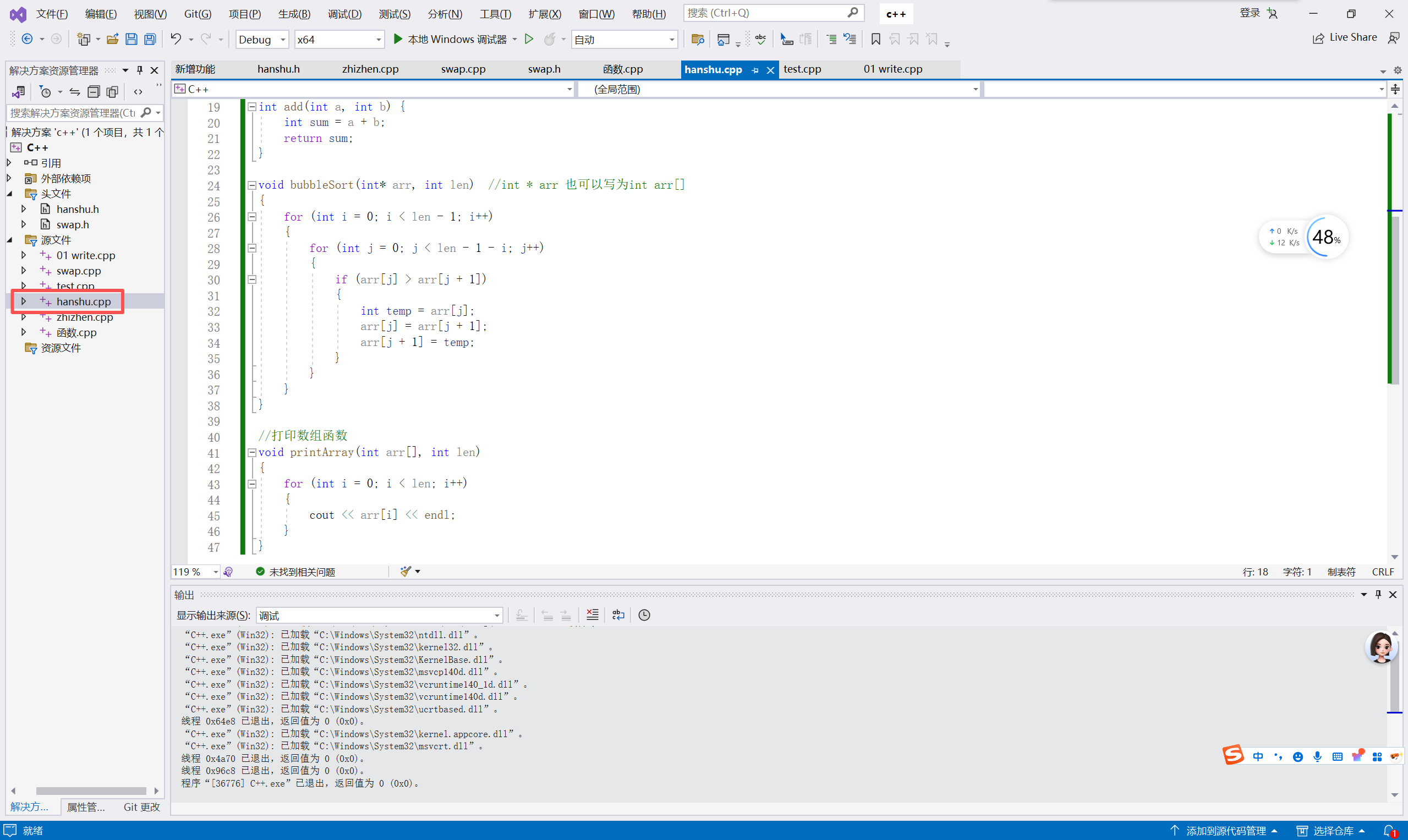Click Start Without Debugging green outline arrow
The height and width of the screenshot is (840, 1408).
[529, 39]
